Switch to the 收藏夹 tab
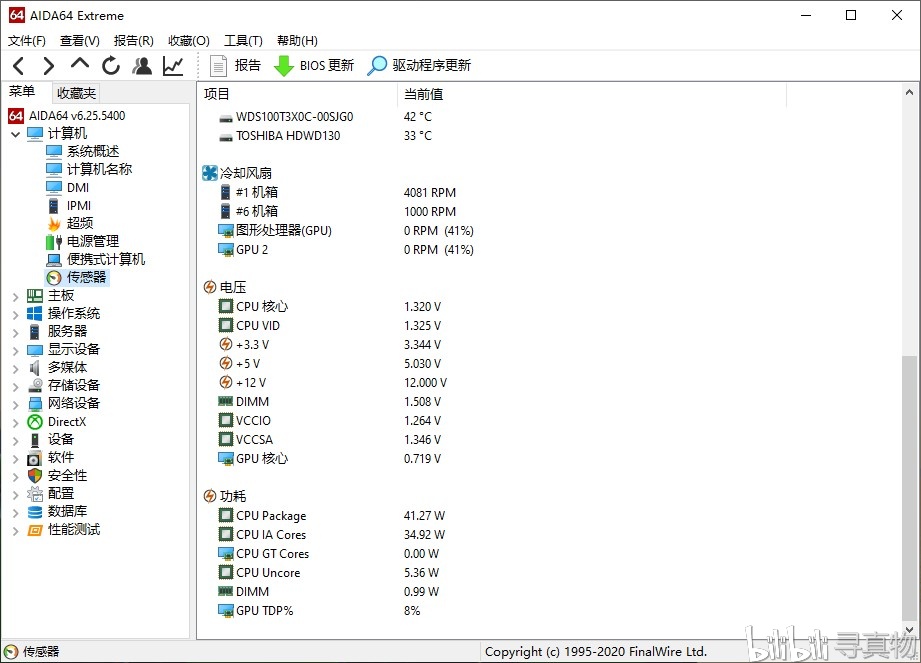Image resolution: width=921 pixels, height=663 pixels. coord(76,93)
